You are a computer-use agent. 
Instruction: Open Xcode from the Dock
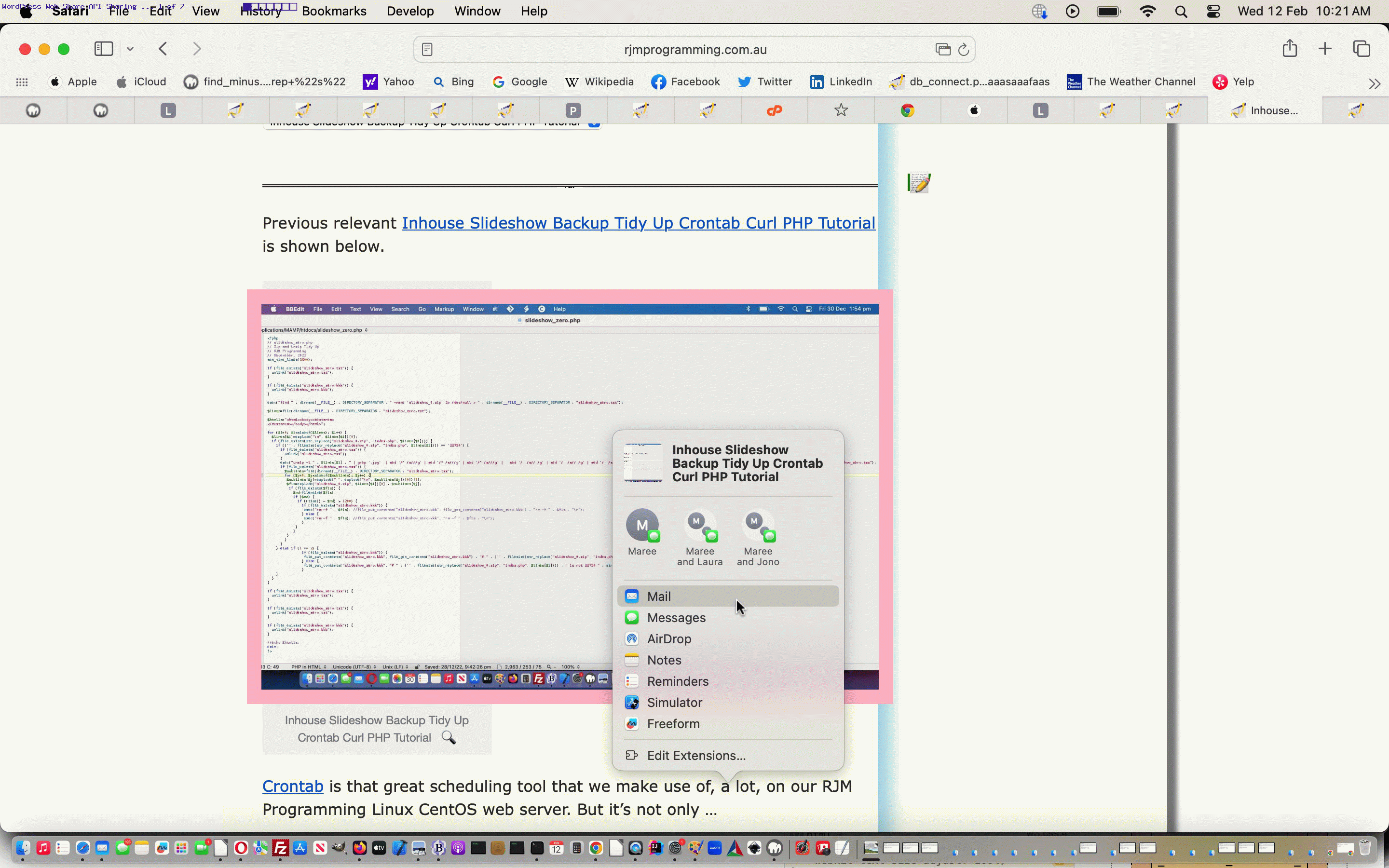click(399, 848)
